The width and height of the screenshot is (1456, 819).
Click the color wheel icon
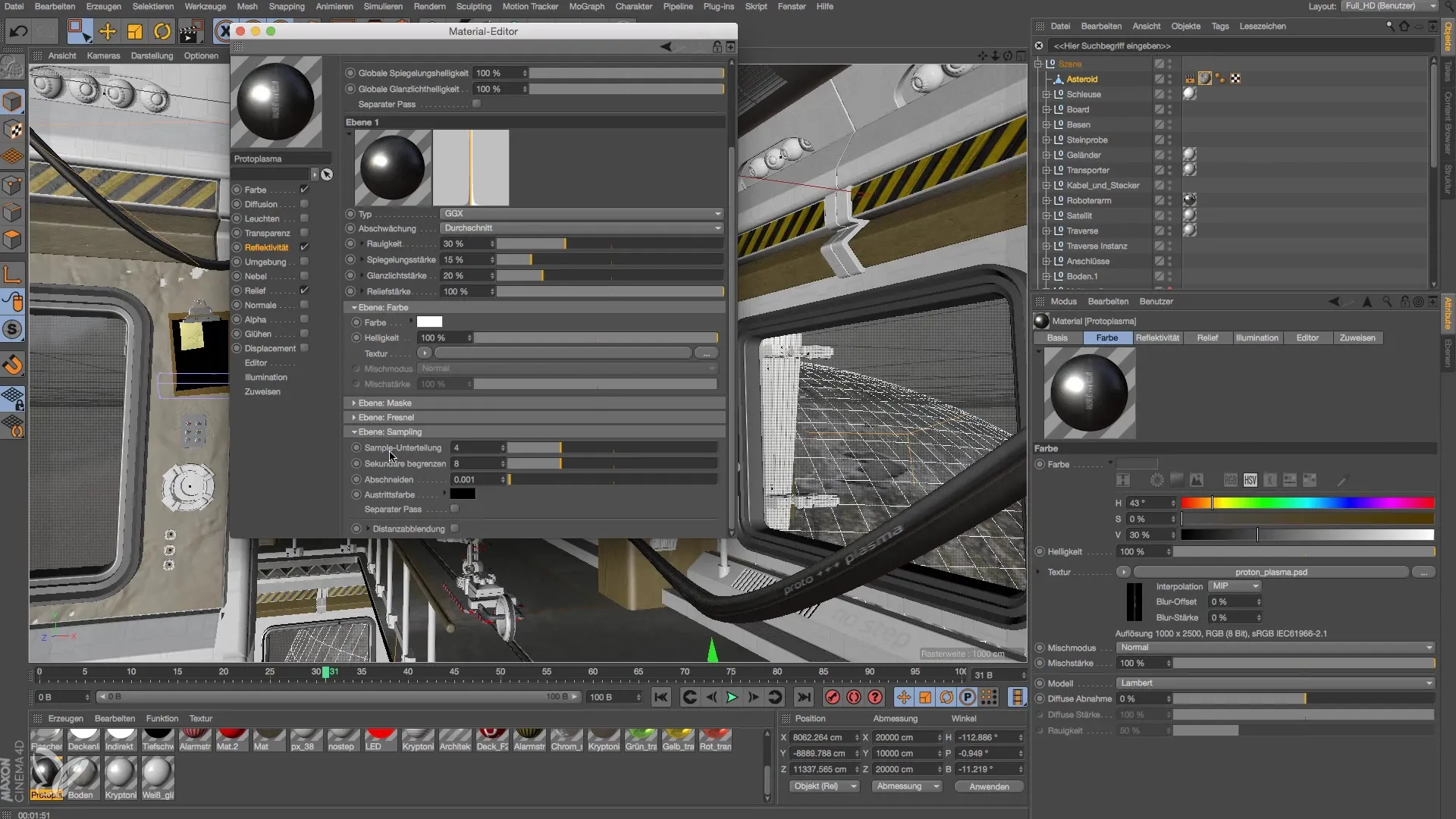[1156, 480]
